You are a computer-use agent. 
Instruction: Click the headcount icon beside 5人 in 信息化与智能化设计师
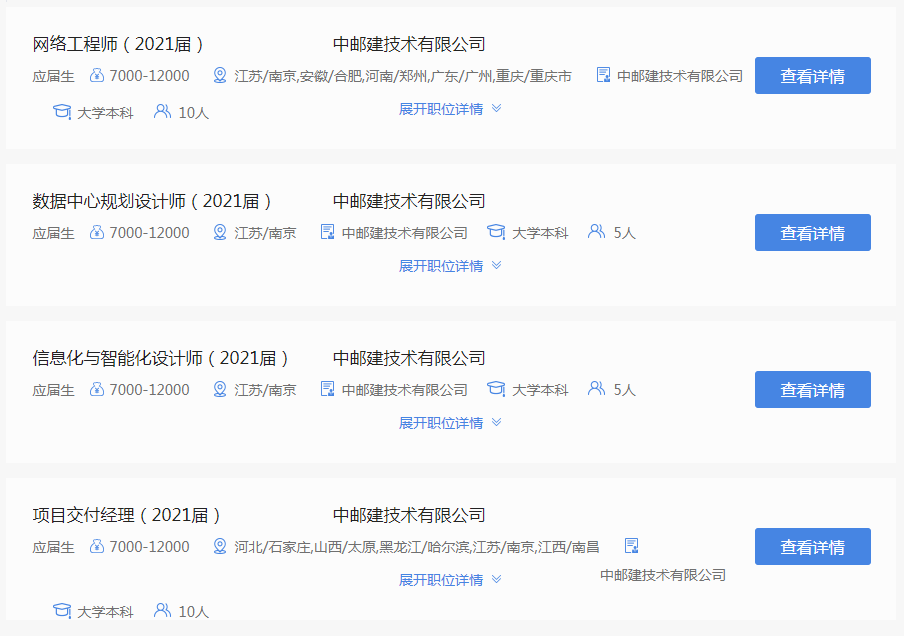[597, 389]
